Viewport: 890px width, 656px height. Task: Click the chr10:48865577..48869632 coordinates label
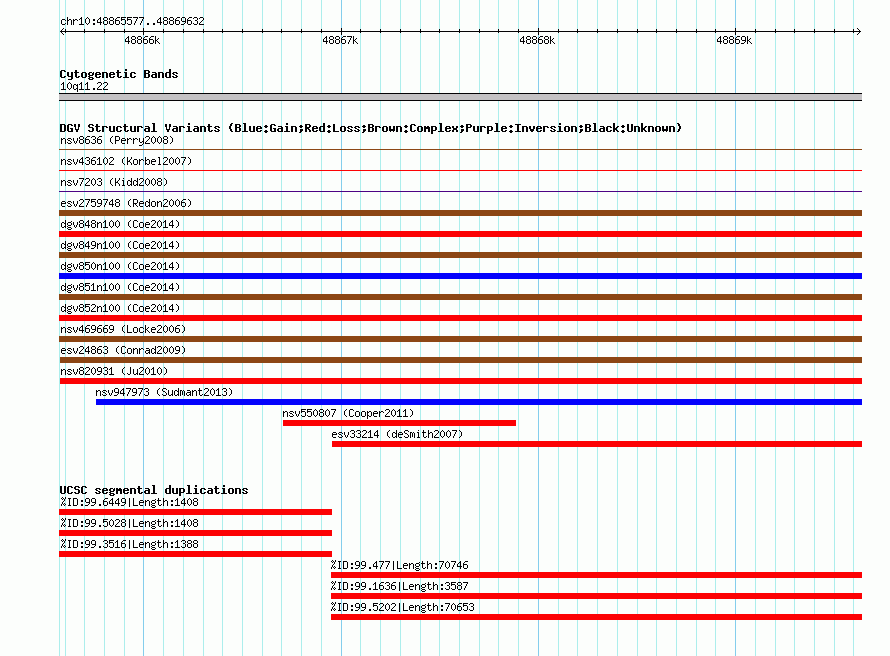click(x=132, y=21)
